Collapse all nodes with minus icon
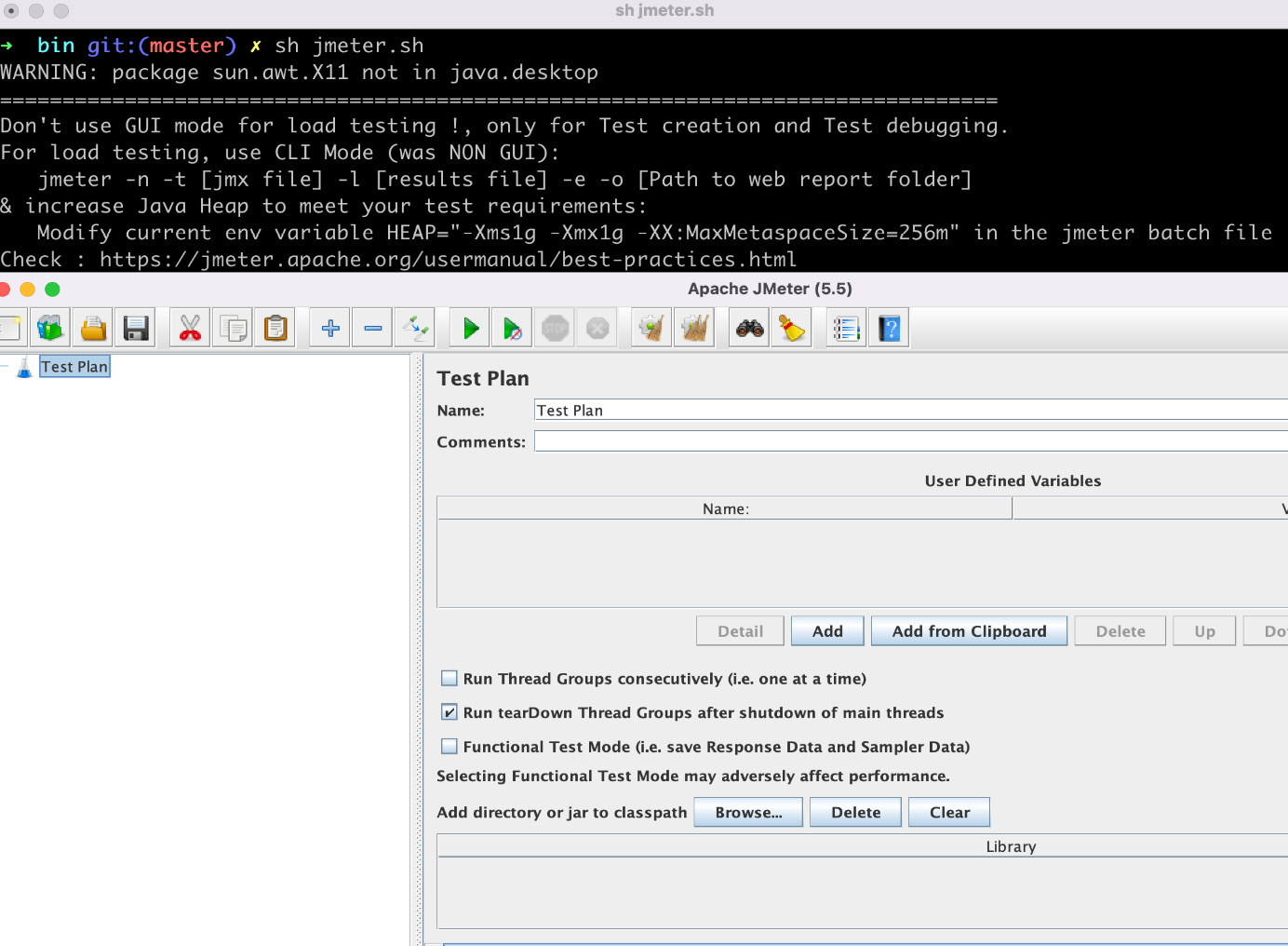This screenshot has width=1288, height=946. tap(372, 328)
